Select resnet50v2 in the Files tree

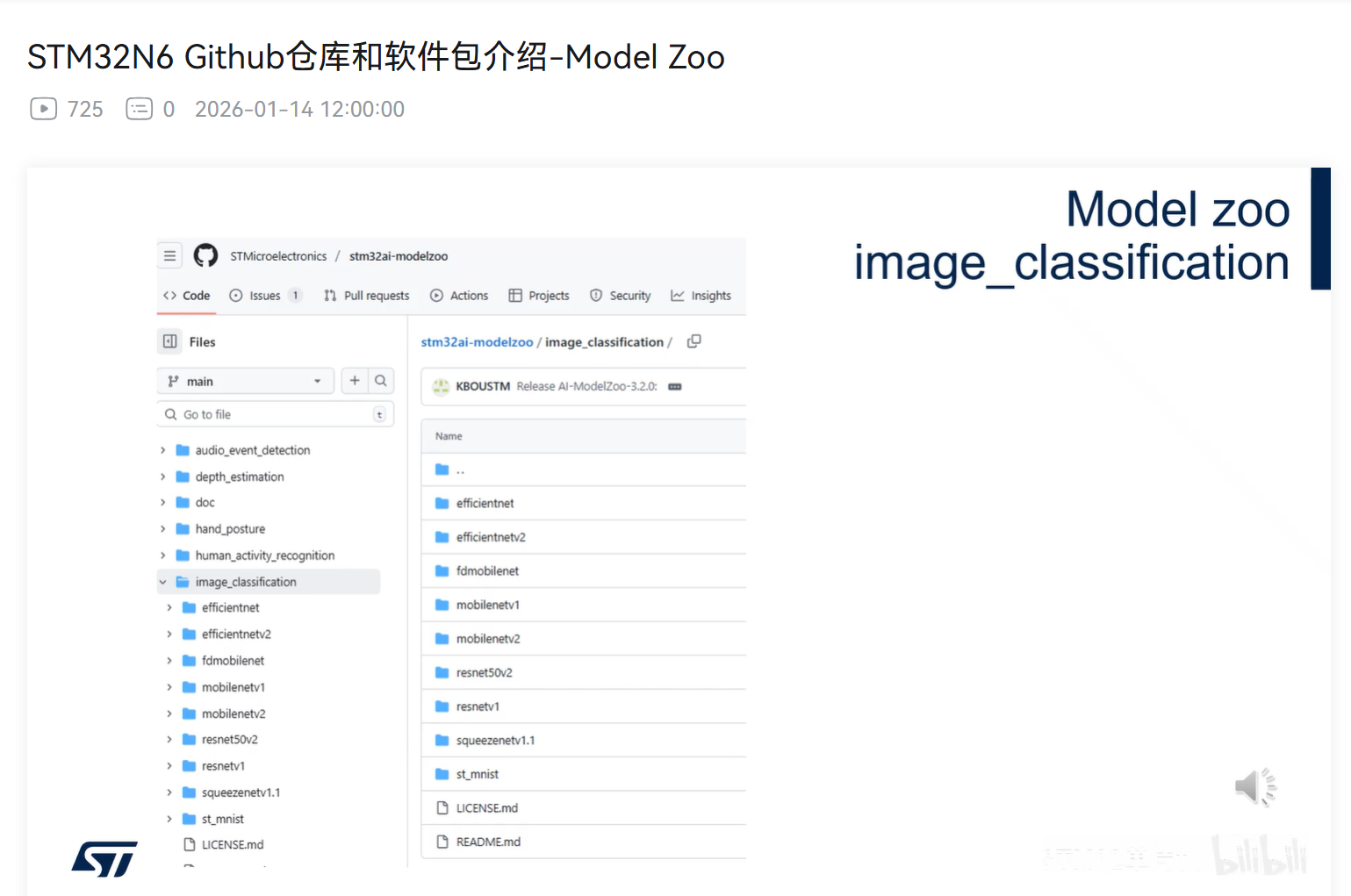coord(230,740)
